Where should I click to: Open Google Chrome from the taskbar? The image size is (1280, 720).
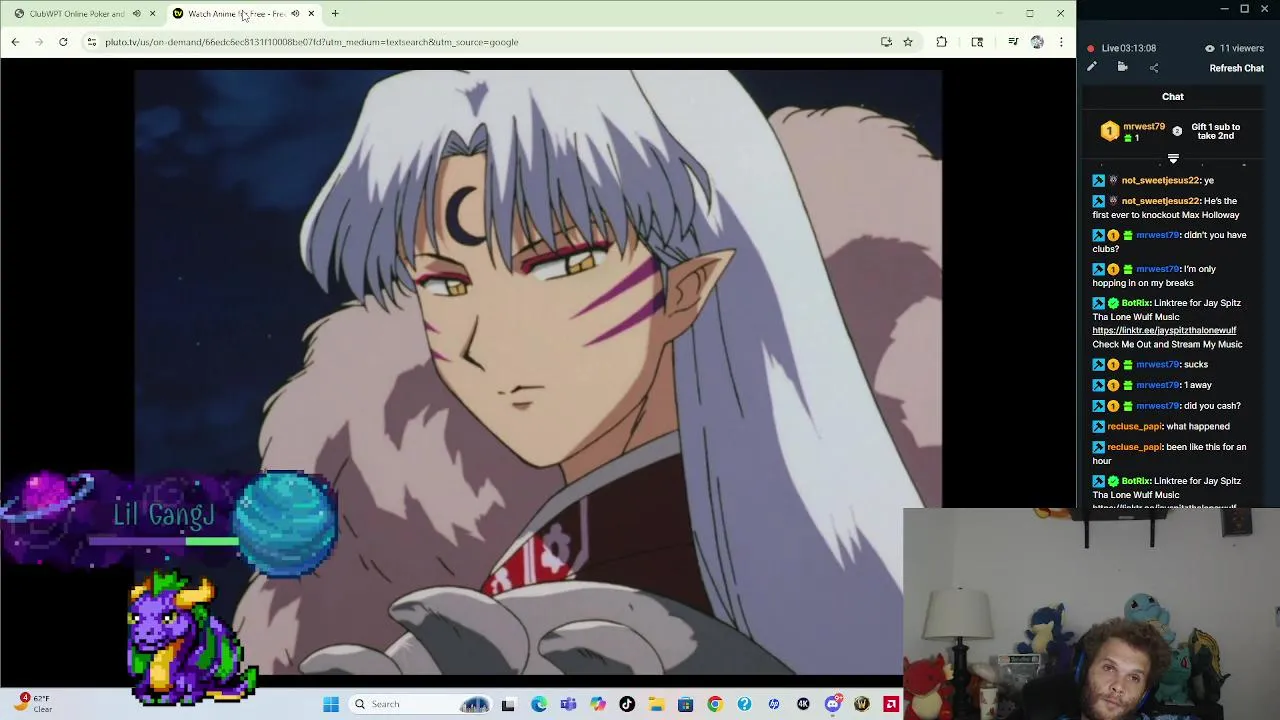(714, 704)
